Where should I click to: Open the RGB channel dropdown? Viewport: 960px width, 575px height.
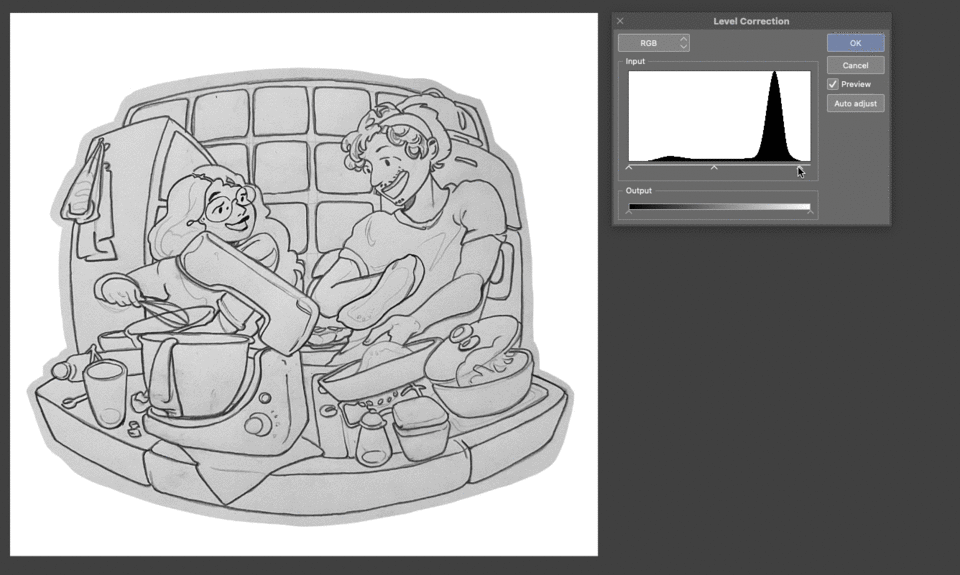(x=654, y=43)
